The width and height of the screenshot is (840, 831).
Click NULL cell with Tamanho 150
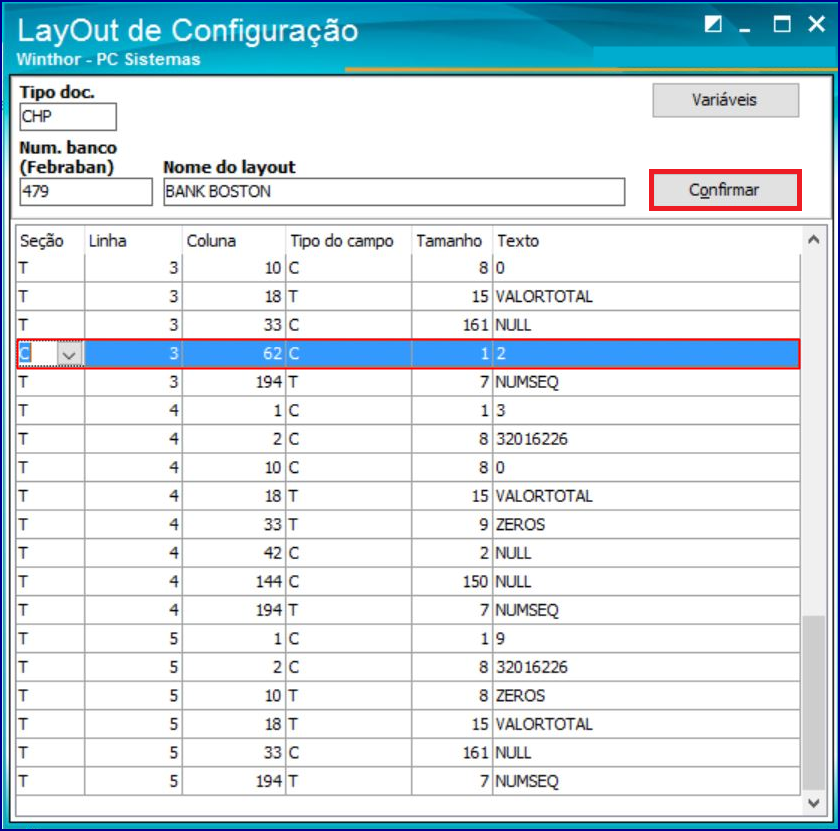pyautogui.click(x=646, y=582)
